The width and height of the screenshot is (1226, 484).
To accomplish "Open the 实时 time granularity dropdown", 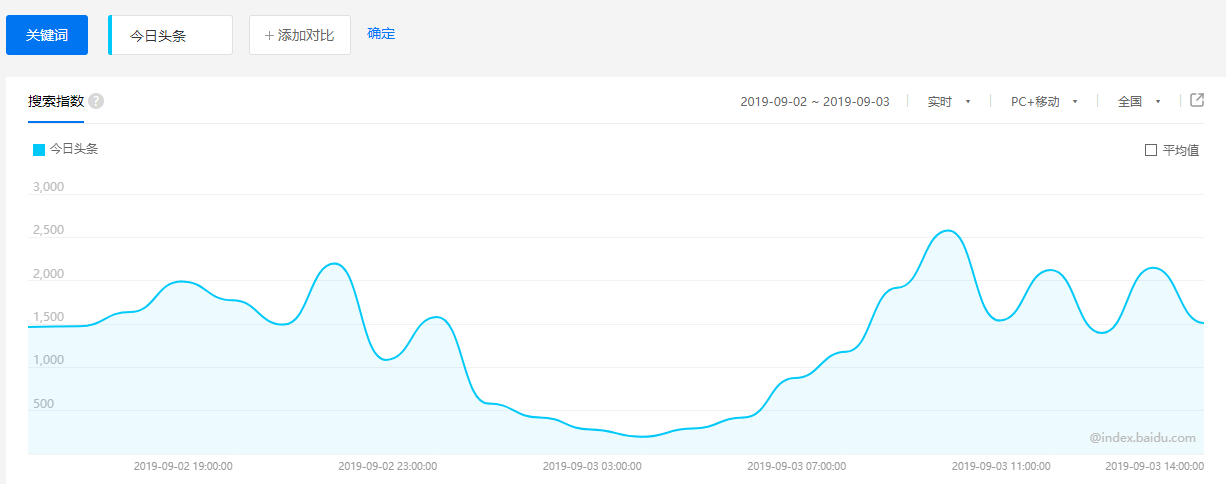I will pos(949,102).
